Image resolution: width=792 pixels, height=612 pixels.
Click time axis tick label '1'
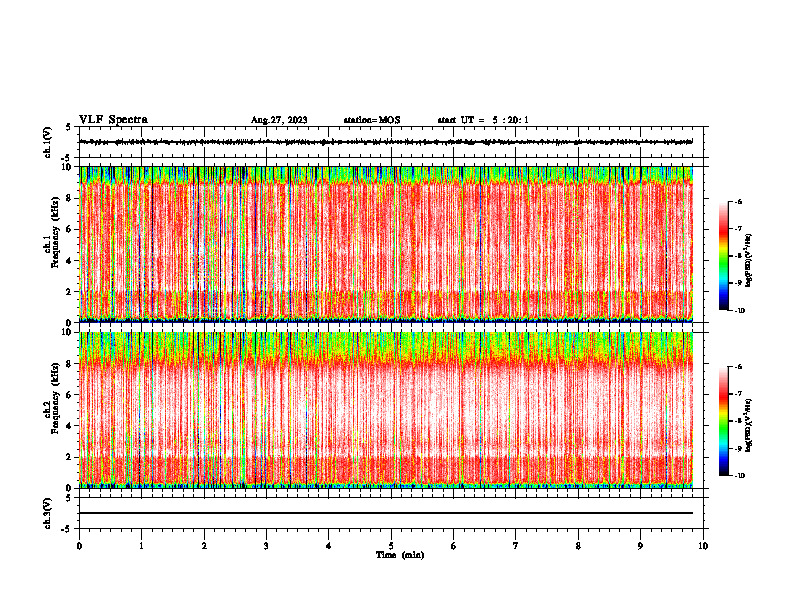tap(141, 546)
